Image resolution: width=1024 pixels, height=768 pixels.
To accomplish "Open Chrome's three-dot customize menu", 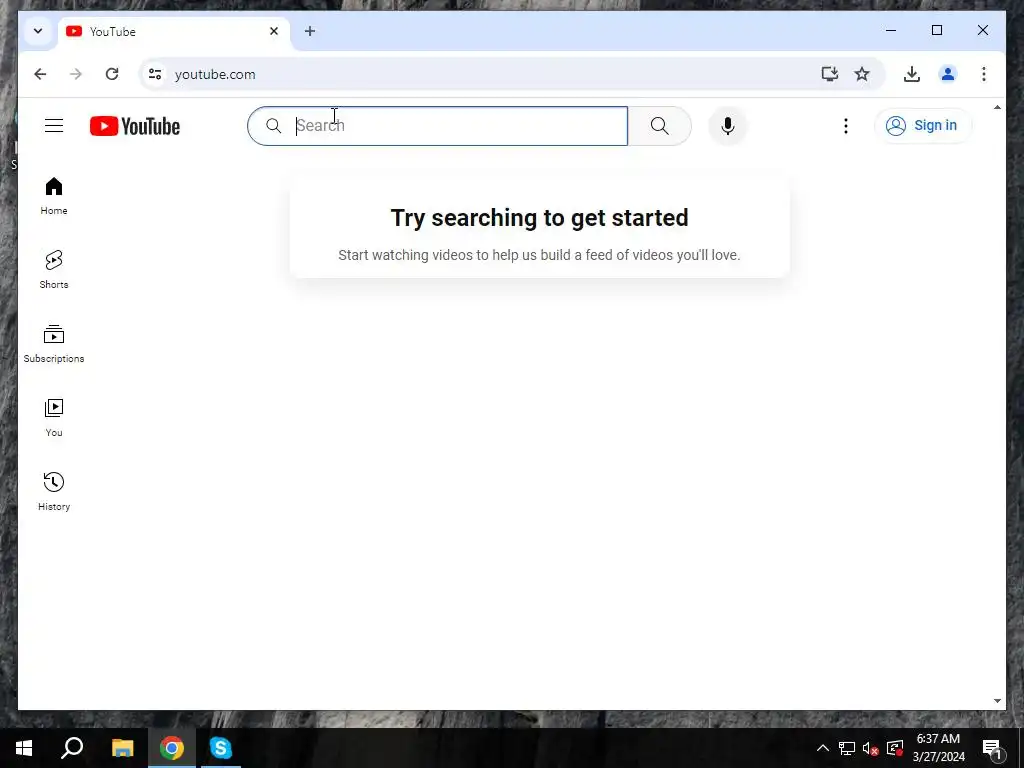I will coord(984,74).
